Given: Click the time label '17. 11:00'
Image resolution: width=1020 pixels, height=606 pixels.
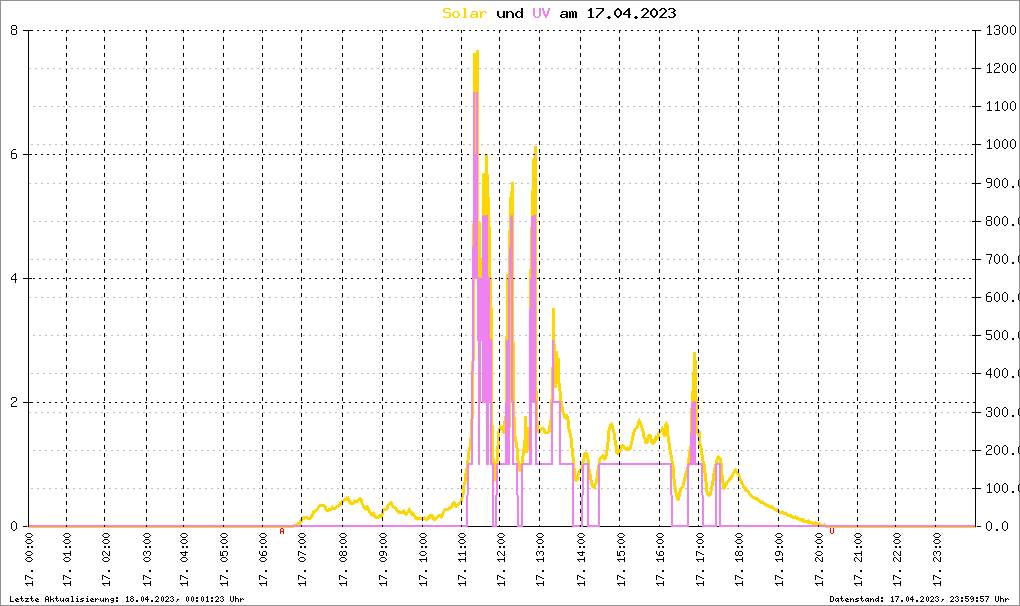Looking at the screenshot, I should (x=463, y=559).
